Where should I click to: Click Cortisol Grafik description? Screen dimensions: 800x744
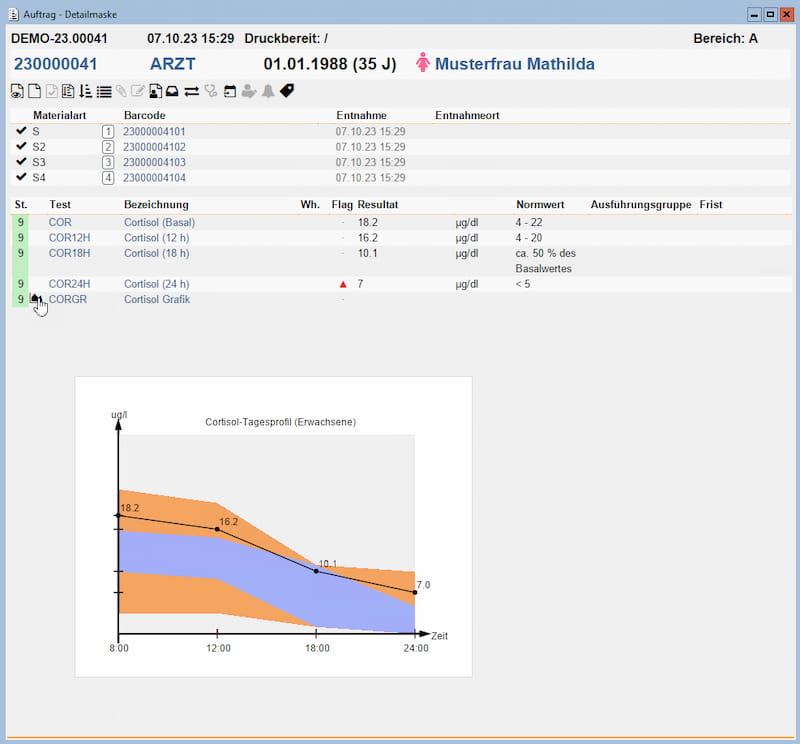[x=157, y=299]
